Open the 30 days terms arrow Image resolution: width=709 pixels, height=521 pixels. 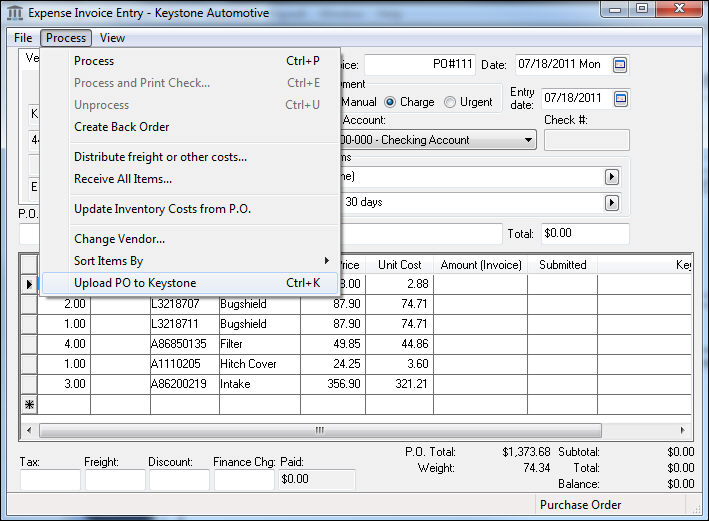pos(611,202)
